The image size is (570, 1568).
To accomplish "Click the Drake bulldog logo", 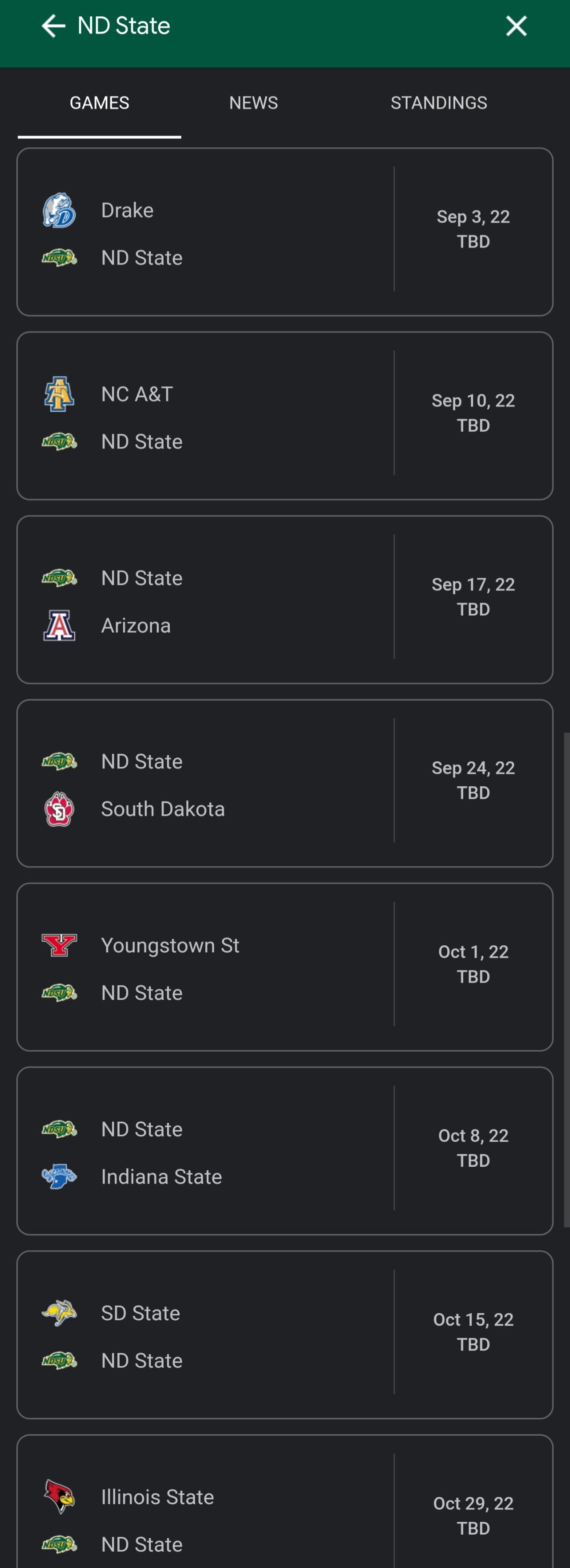I will coord(59,211).
